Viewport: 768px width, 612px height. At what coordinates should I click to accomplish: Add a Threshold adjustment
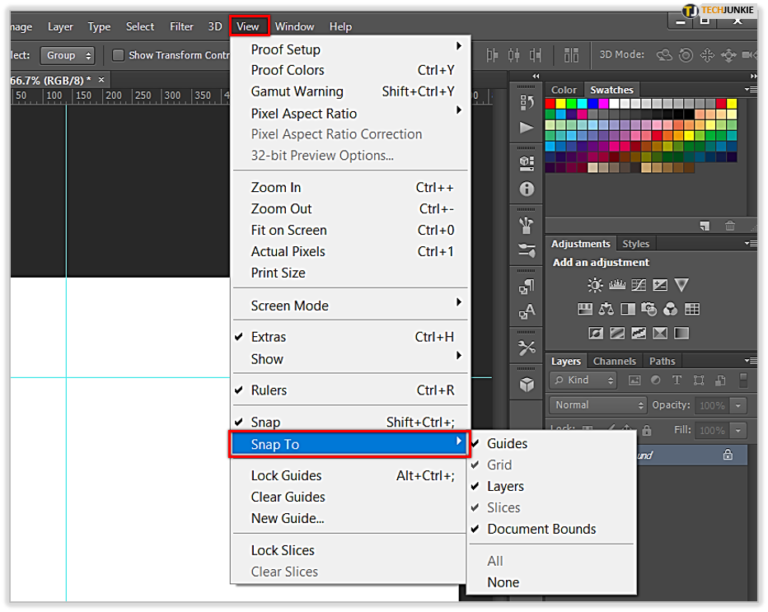638,333
